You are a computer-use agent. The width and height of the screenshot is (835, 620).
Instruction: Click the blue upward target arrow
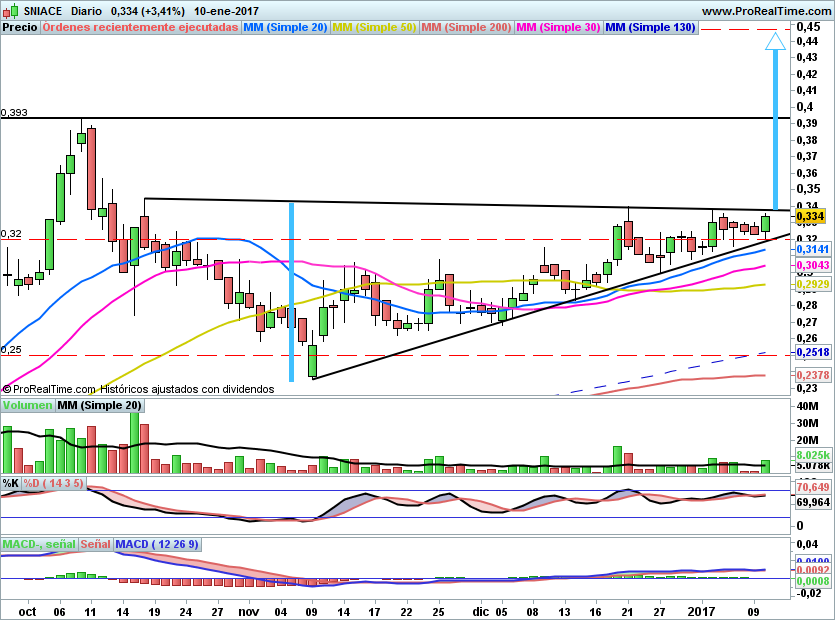click(x=774, y=115)
